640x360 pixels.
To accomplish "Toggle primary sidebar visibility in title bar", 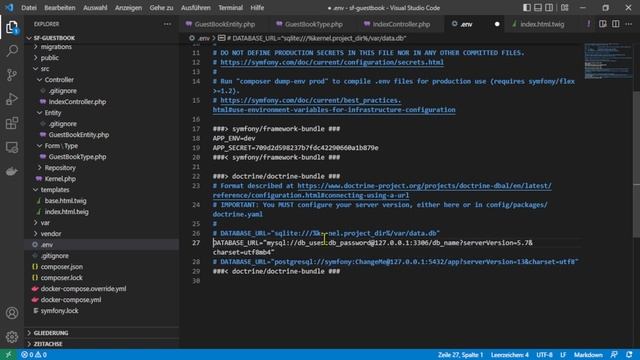I will 527,8.
